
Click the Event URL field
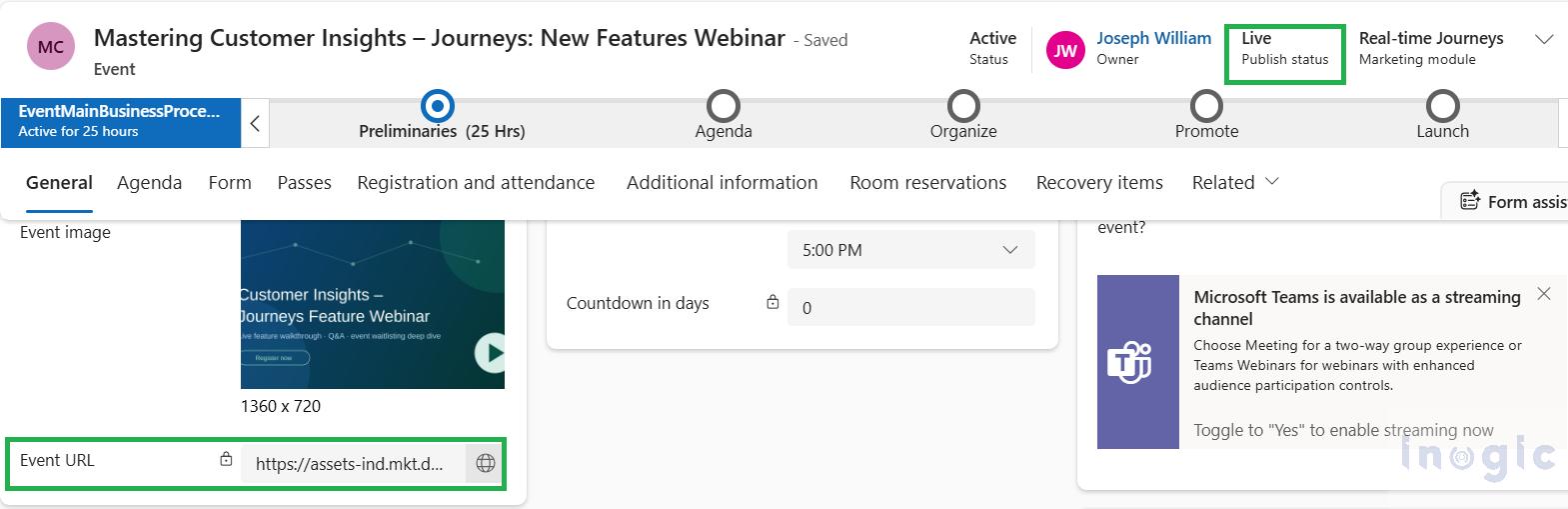pos(353,464)
